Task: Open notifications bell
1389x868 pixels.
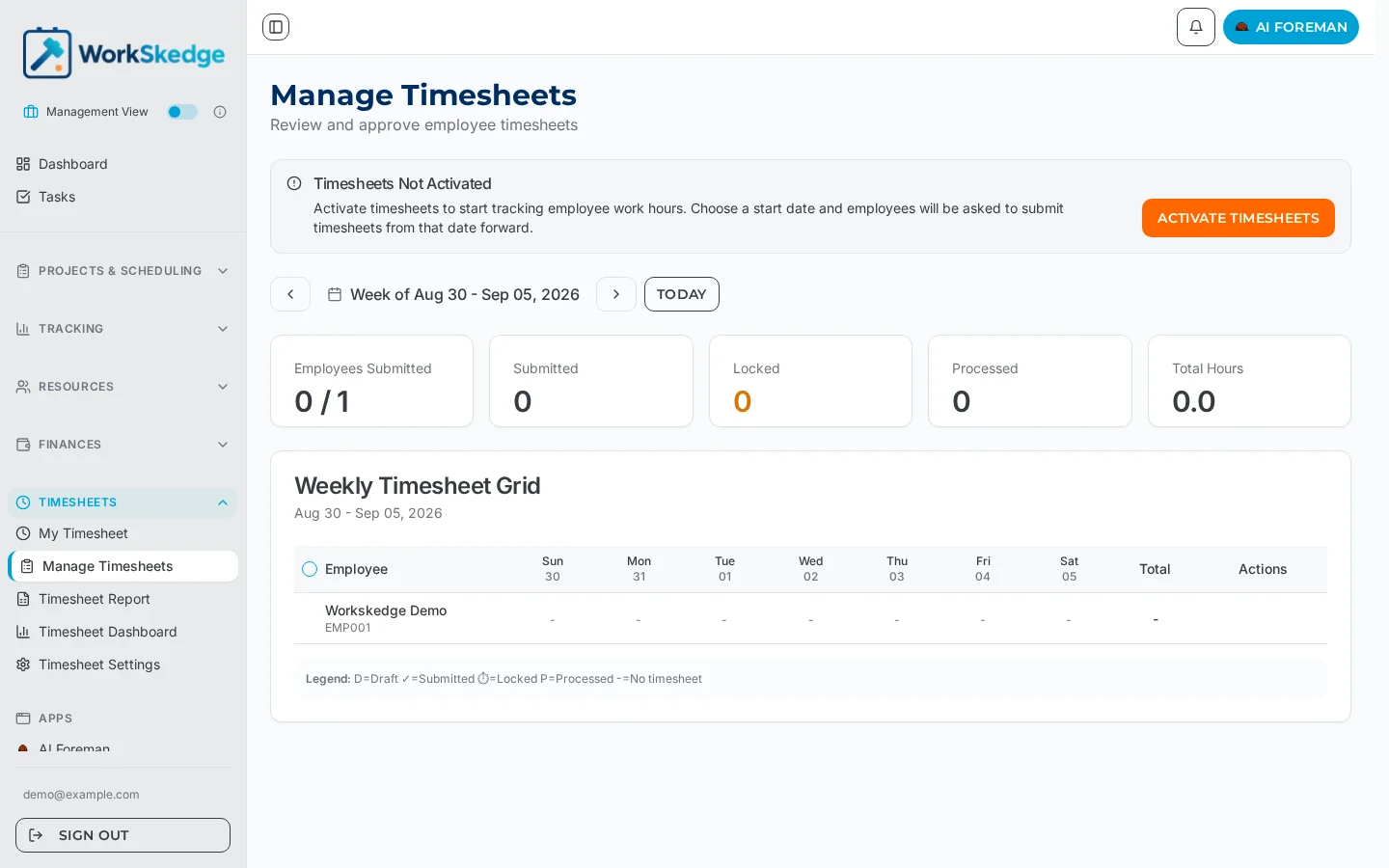Action: 1196,27
